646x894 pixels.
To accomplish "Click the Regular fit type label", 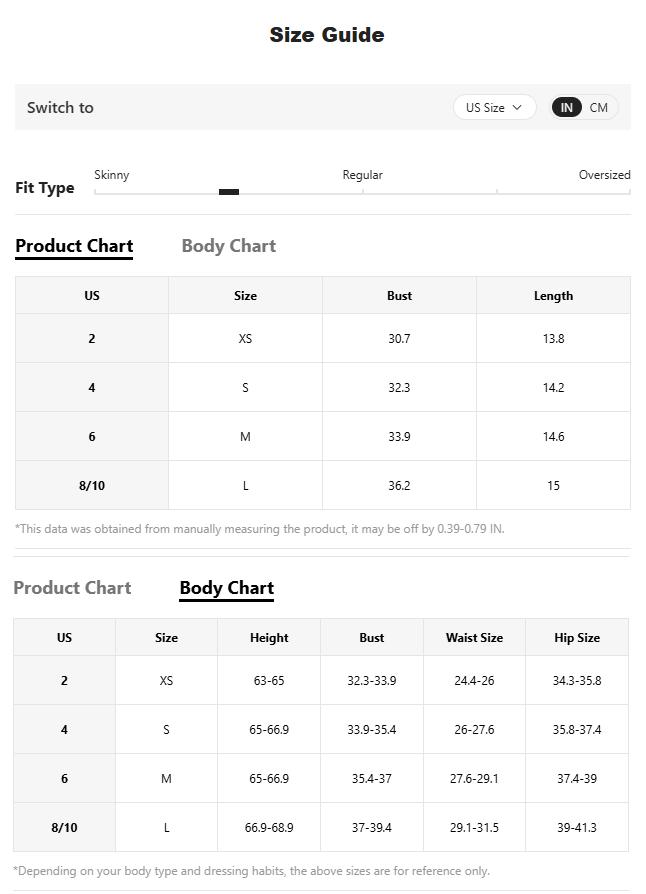I will pos(363,175).
